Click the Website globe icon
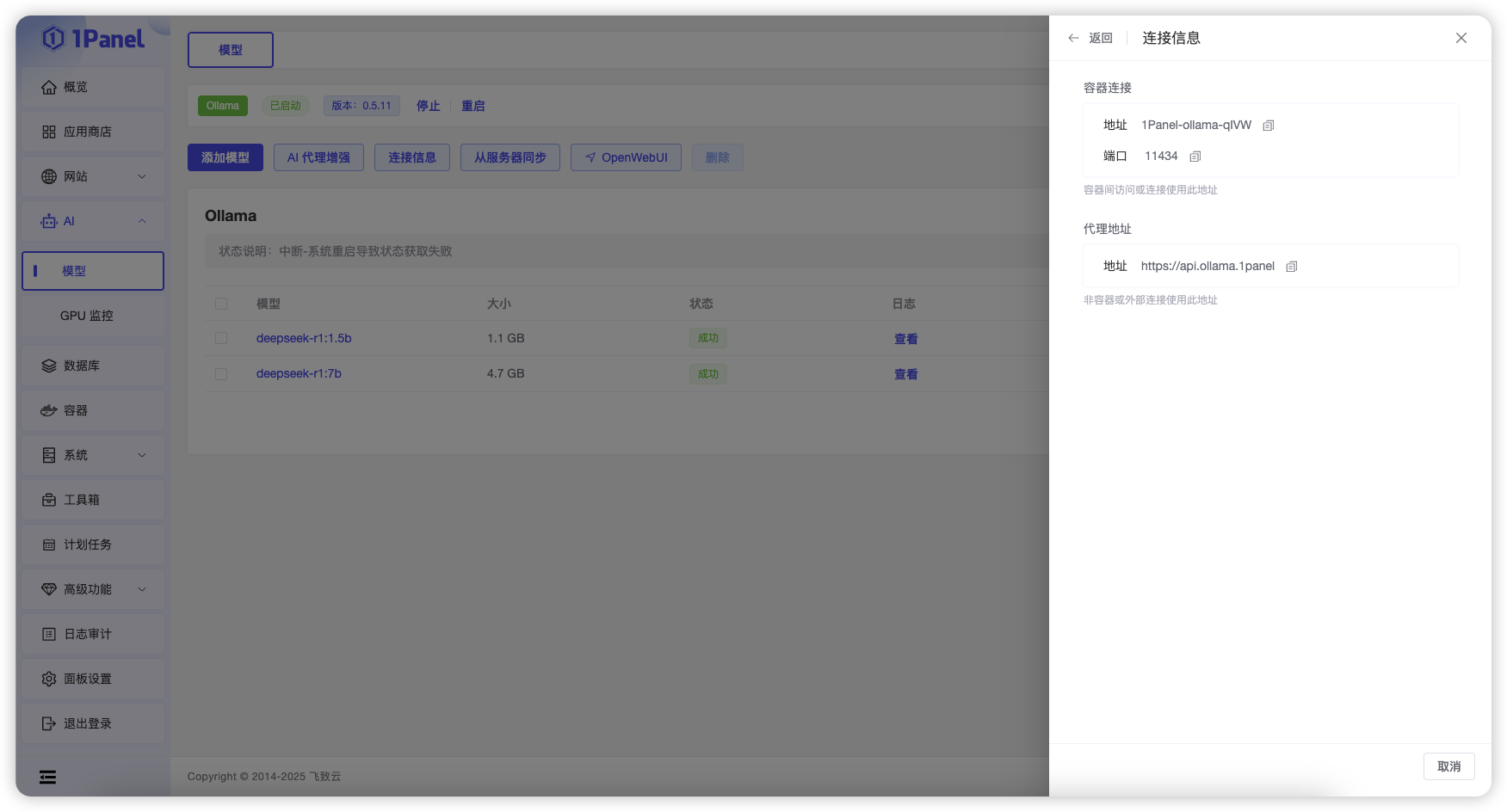 coord(49,176)
